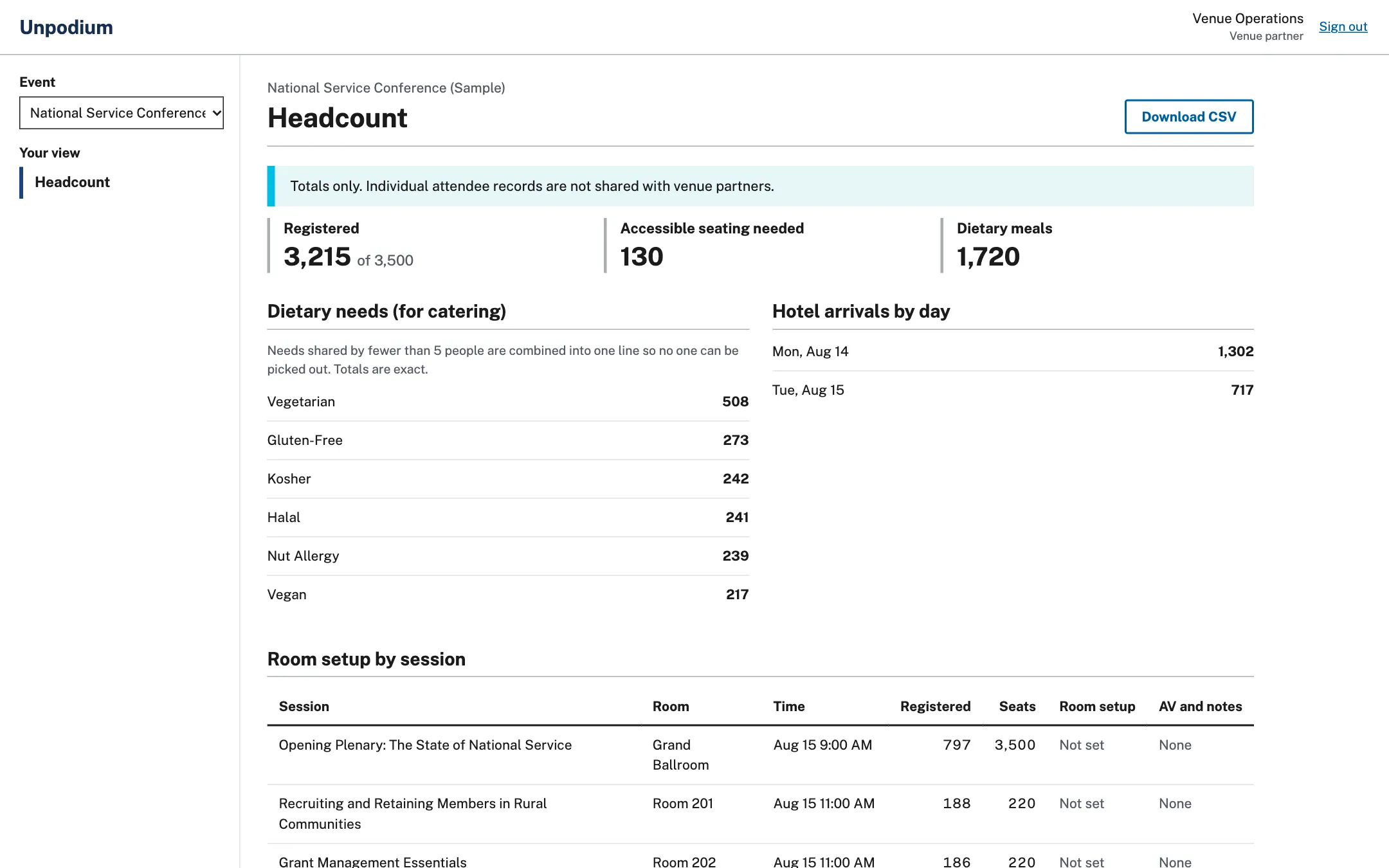The height and width of the screenshot is (868, 1389).
Task: Click the Registered column header
Action: [935, 706]
